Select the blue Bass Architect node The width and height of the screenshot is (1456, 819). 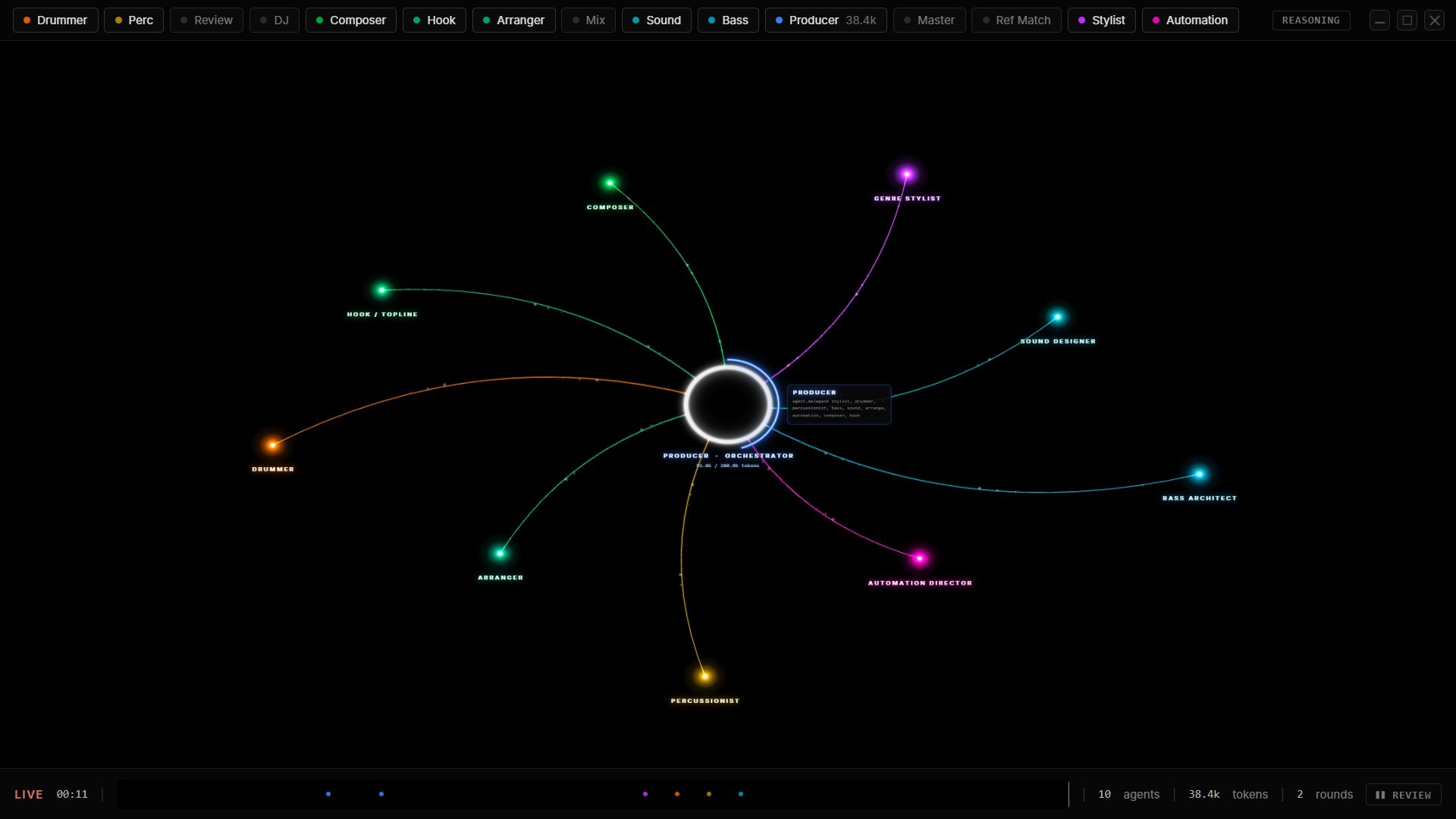(x=1199, y=474)
